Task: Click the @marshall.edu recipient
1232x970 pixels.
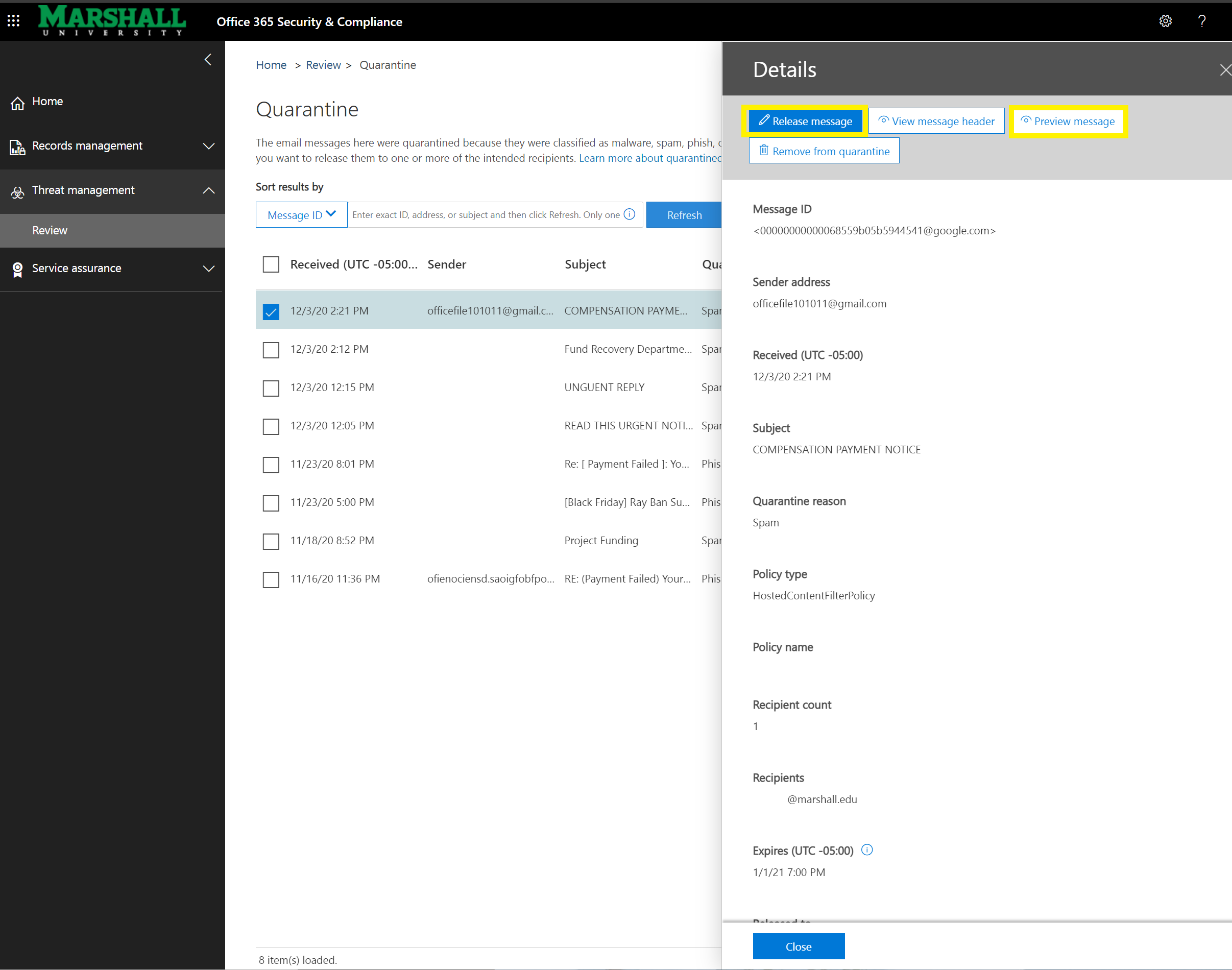Action: coord(822,799)
